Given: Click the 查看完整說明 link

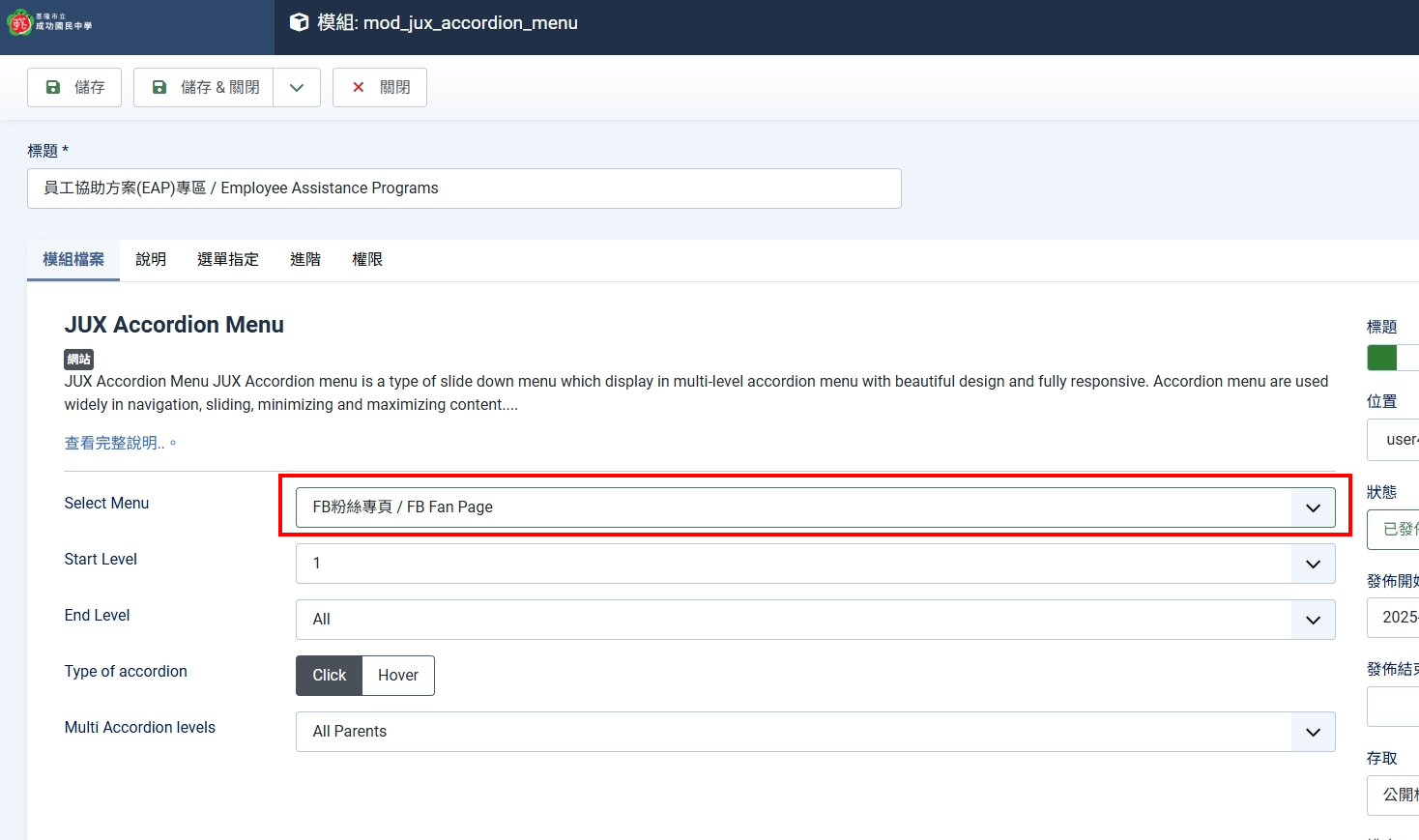Looking at the screenshot, I should (115, 443).
